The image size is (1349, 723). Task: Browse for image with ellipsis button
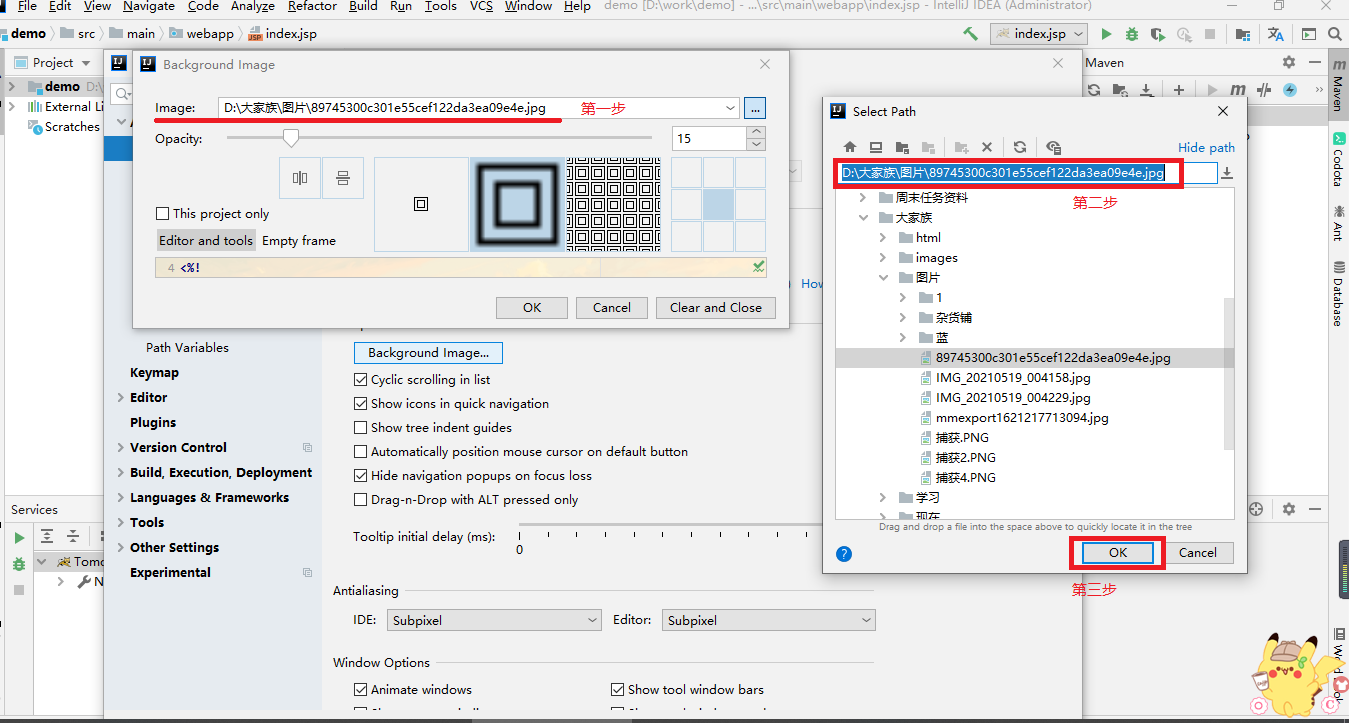click(755, 108)
